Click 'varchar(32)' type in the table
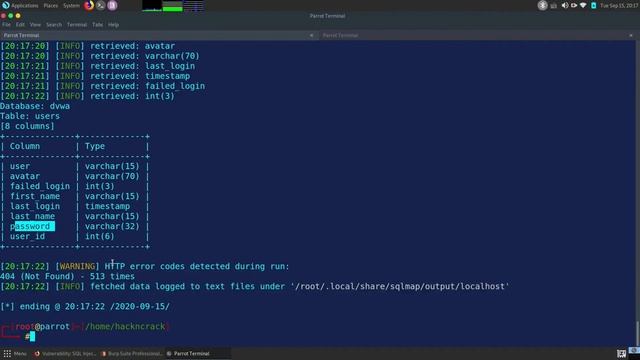The width and height of the screenshot is (640, 360). tap(112, 226)
